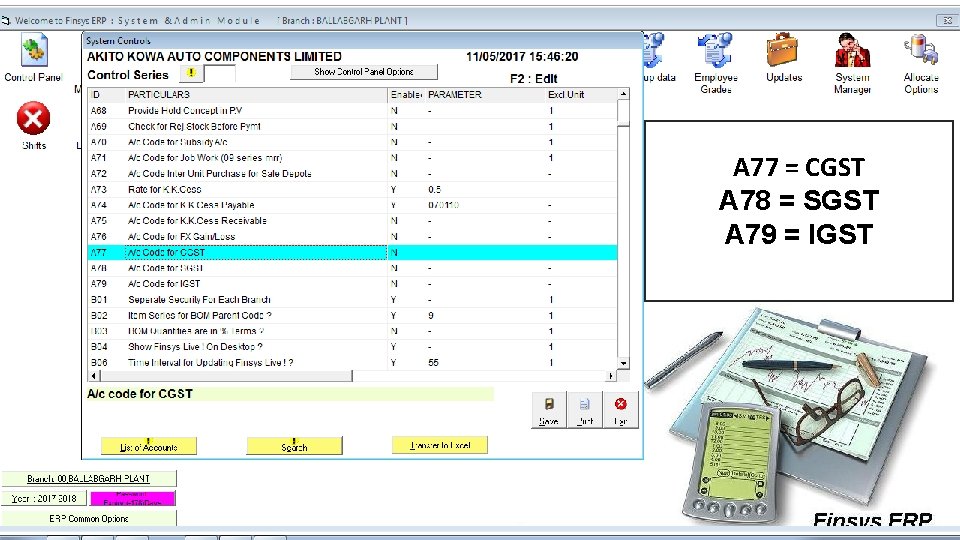Click the A/c code for CGST description field
The height and width of the screenshot is (540, 960).
[290, 394]
